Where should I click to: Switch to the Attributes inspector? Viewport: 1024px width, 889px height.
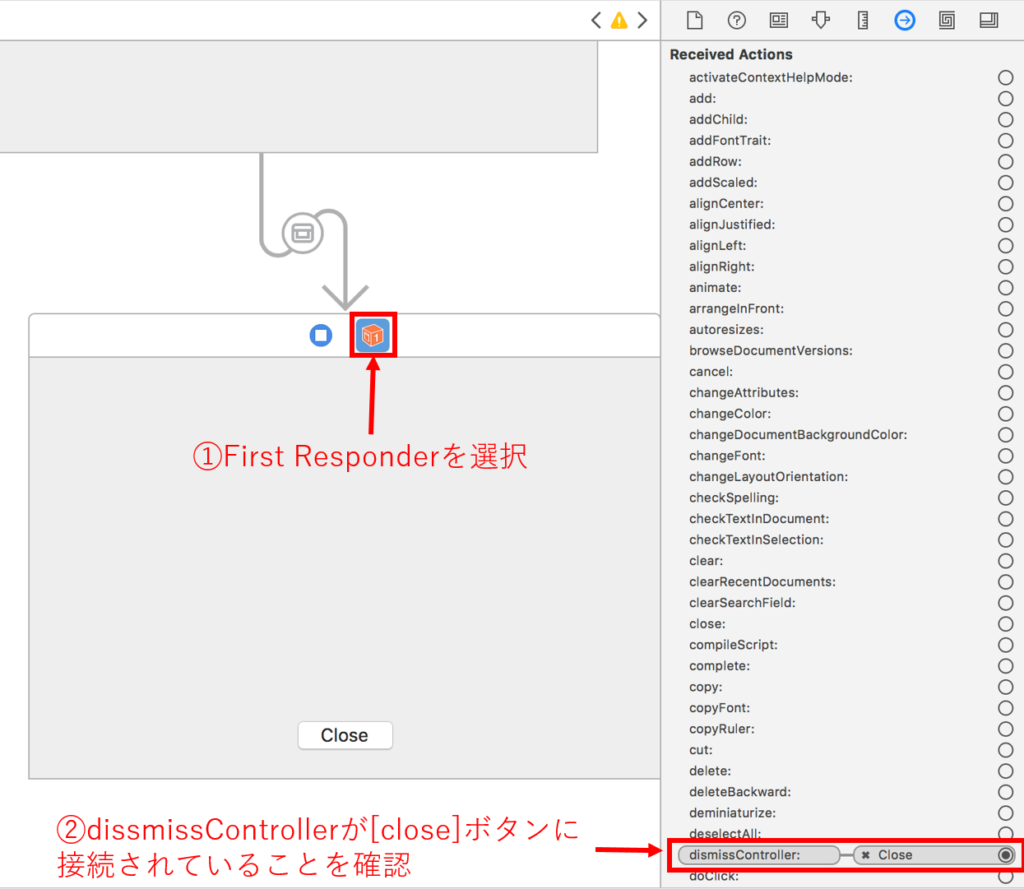(x=821, y=20)
